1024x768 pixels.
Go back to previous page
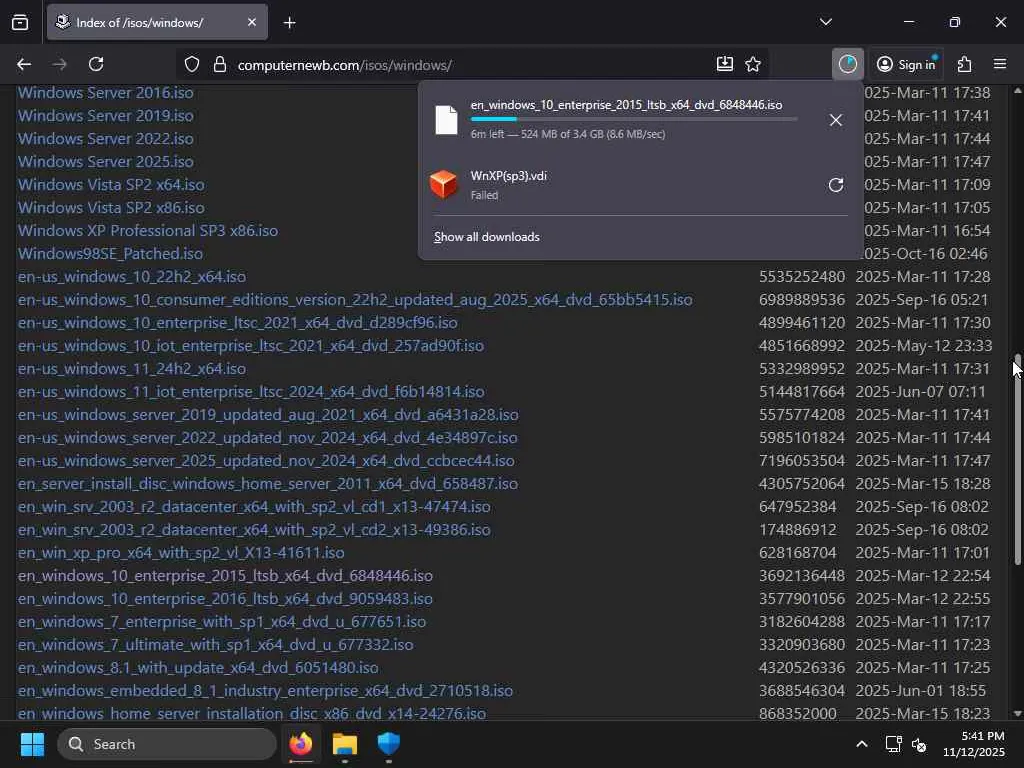point(24,64)
